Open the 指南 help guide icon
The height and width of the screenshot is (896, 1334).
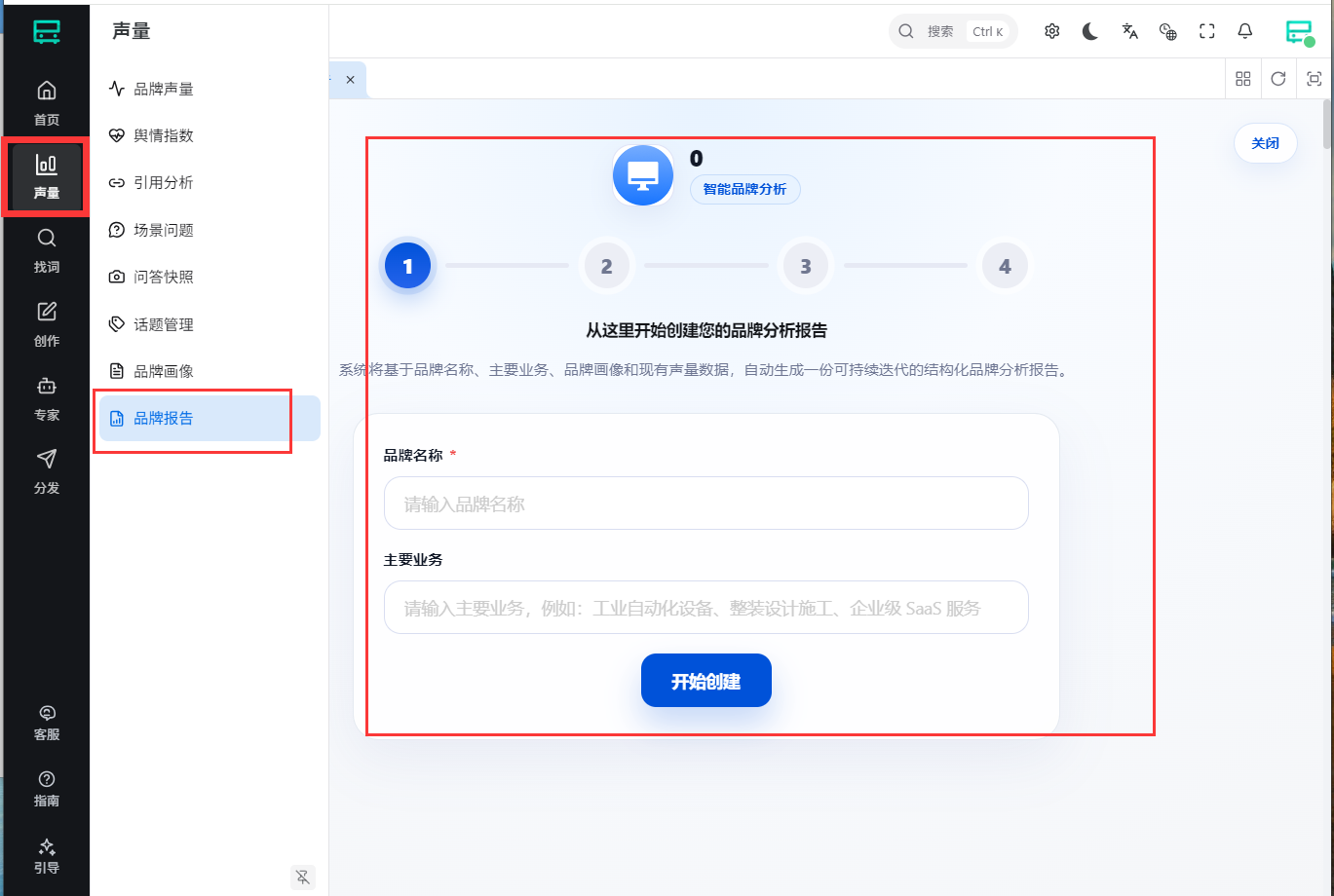coord(46,789)
